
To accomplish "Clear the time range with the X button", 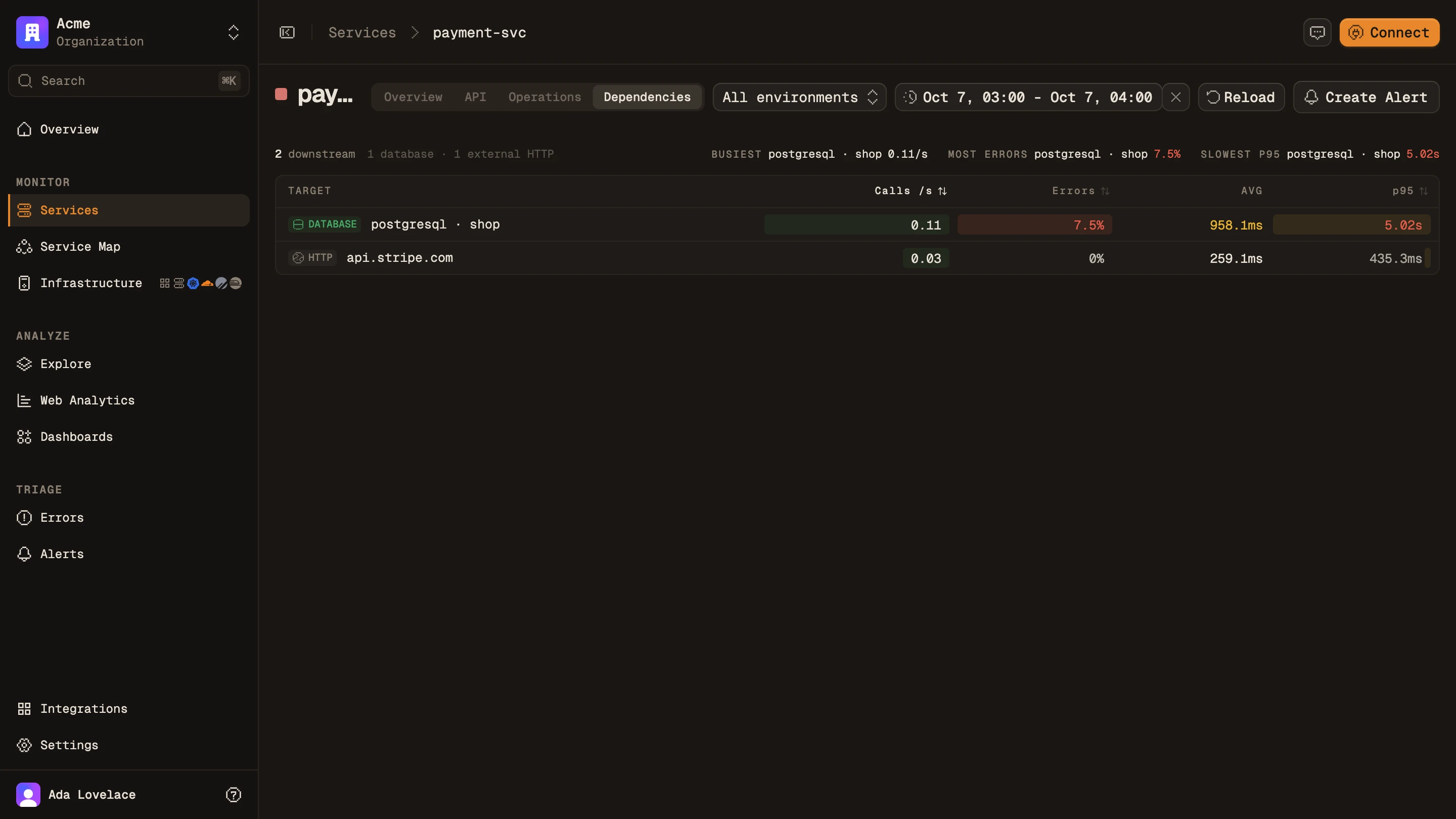I will (x=1176, y=97).
